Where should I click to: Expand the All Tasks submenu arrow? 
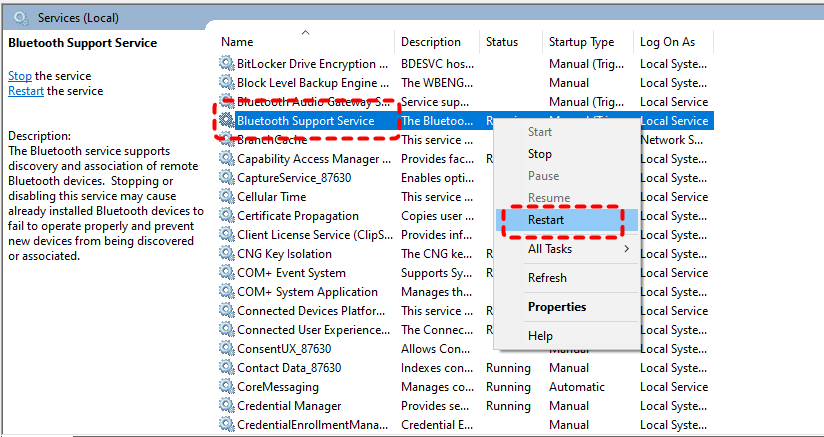coord(627,249)
